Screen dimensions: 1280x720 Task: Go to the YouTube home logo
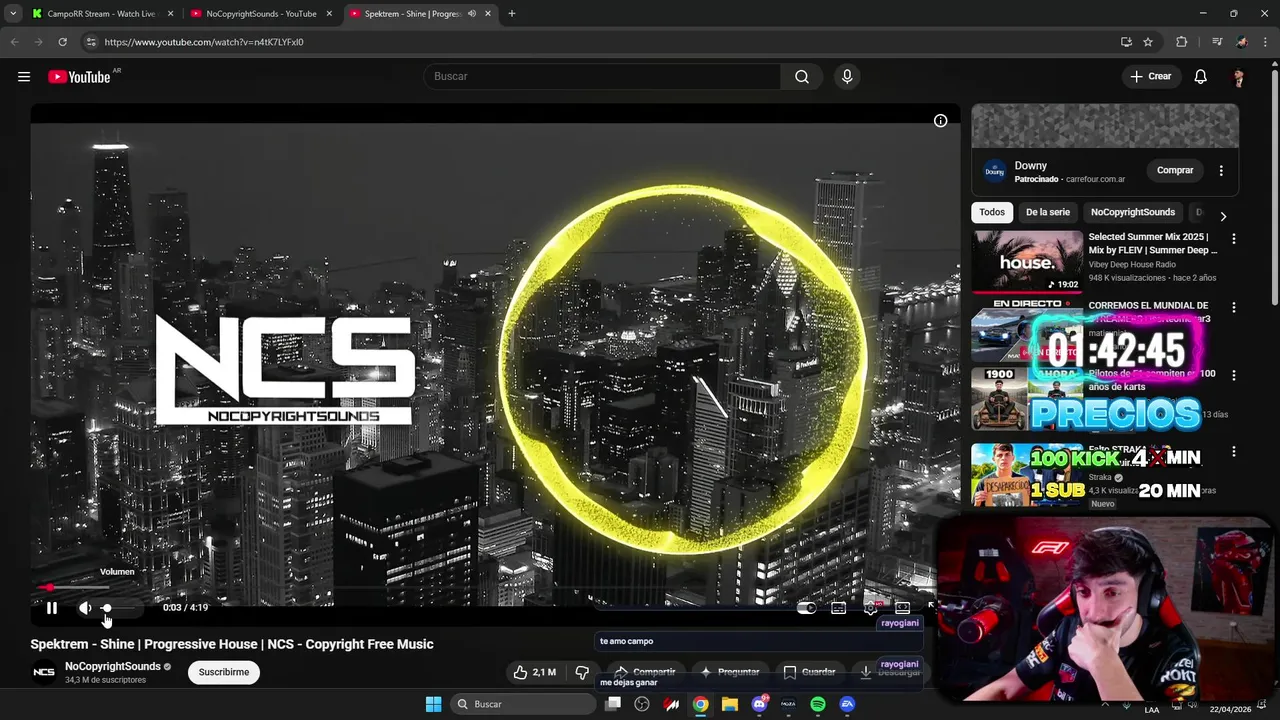(x=79, y=77)
